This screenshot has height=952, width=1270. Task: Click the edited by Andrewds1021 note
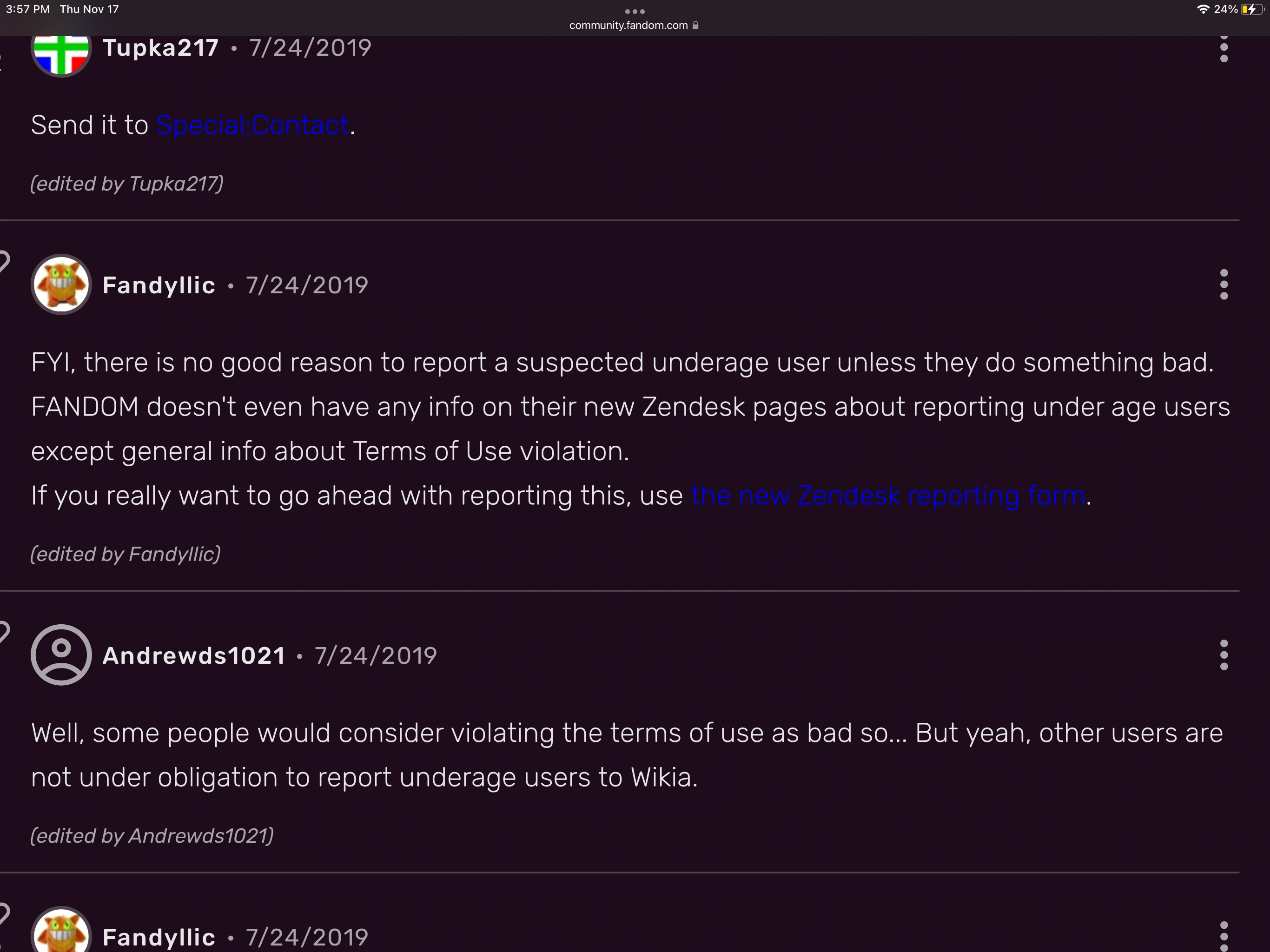coord(152,836)
